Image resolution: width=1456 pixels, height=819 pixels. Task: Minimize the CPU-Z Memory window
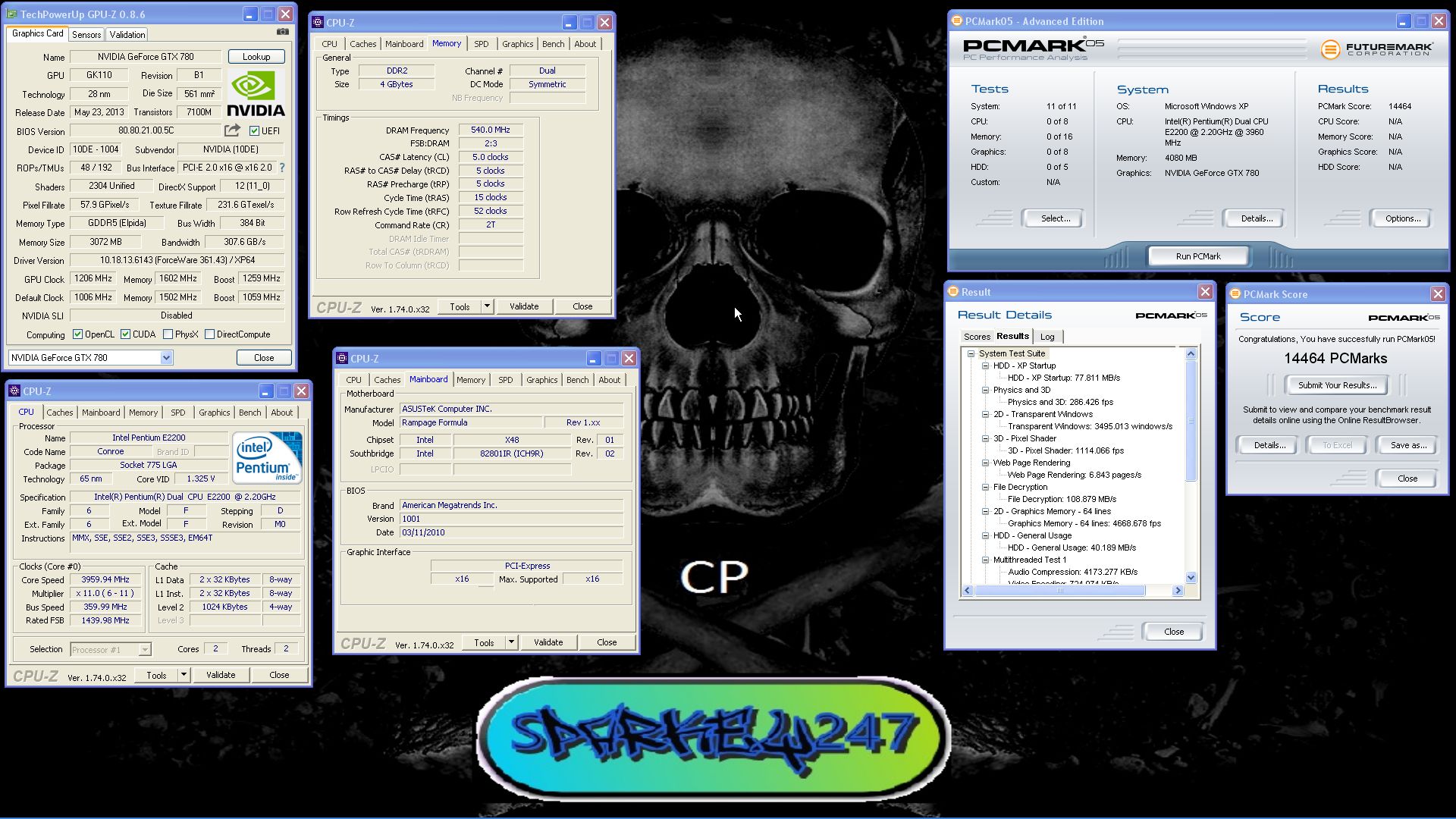569,23
